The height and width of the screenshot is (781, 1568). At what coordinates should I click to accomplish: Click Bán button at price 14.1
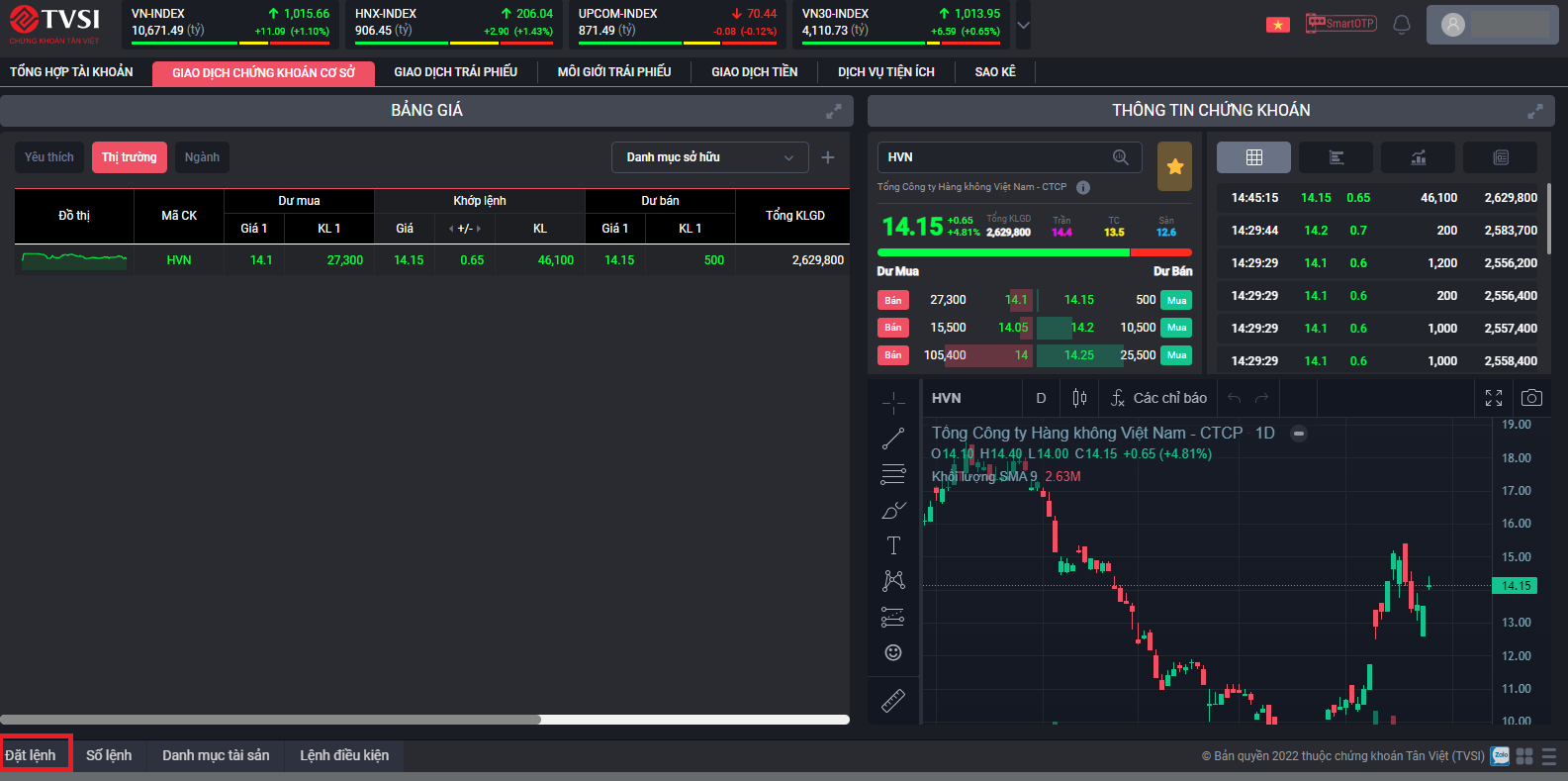[892, 300]
